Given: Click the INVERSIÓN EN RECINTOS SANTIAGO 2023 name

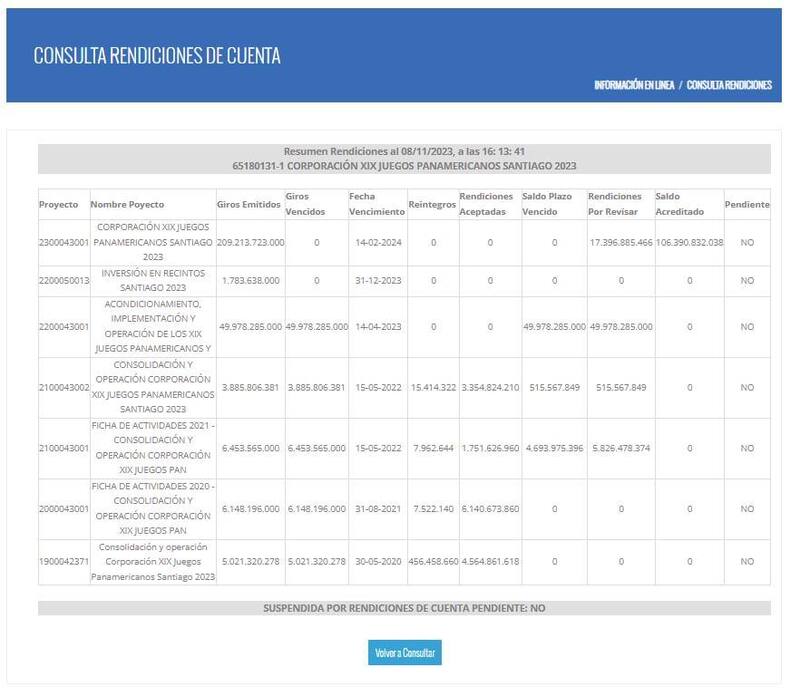Looking at the screenshot, I should (x=152, y=280).
